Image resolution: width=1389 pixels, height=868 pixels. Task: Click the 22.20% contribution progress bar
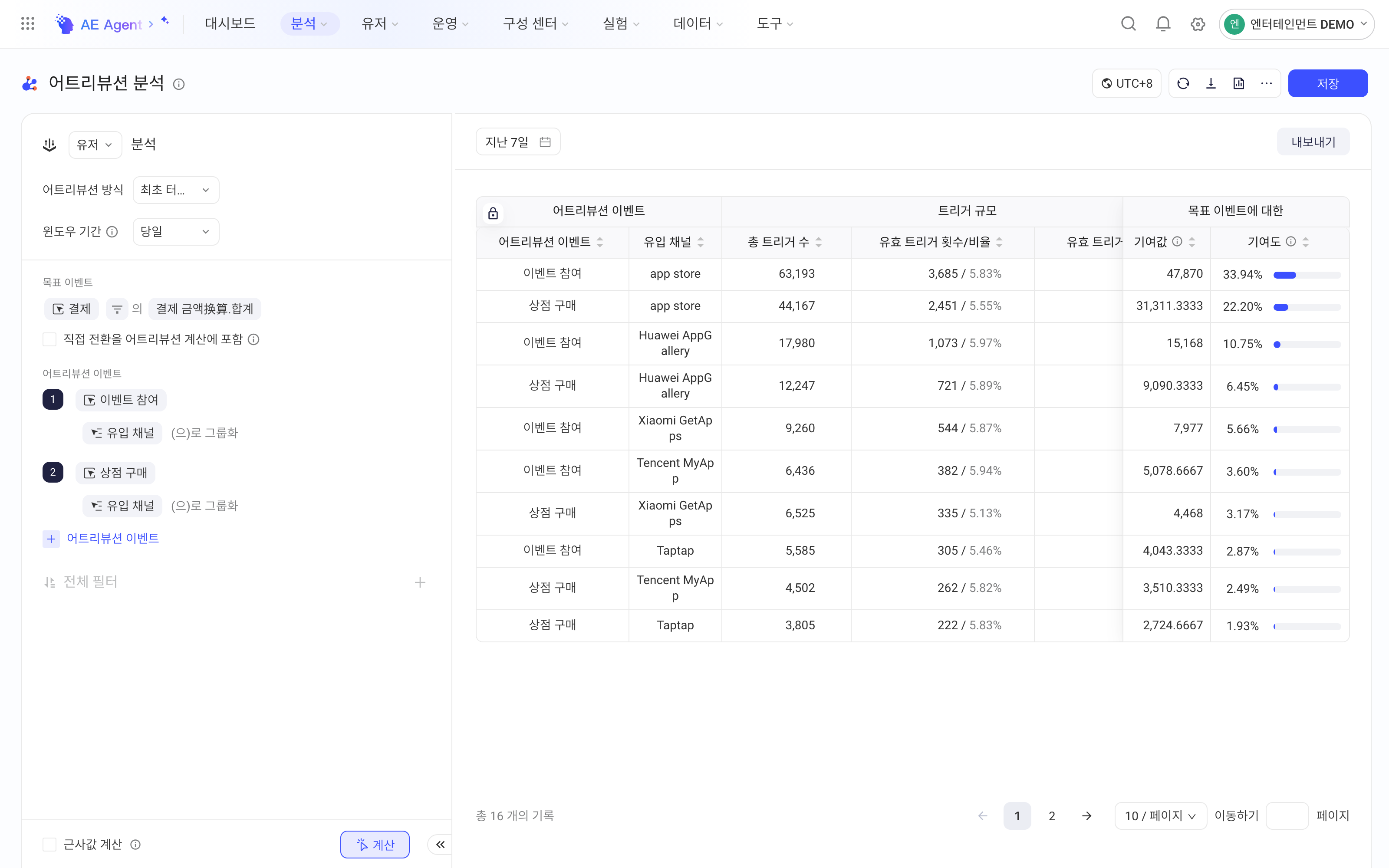tap(1307, 308)
